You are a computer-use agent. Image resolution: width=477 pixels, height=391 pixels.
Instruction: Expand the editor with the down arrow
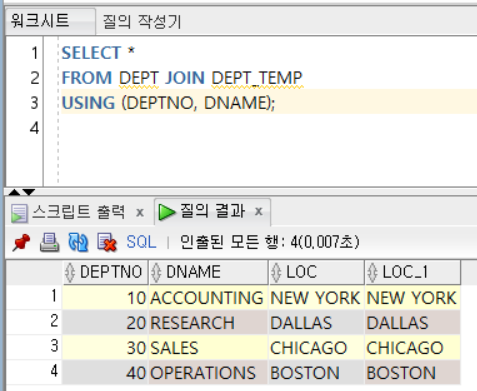pyautogui.click(x=29, y=192)
